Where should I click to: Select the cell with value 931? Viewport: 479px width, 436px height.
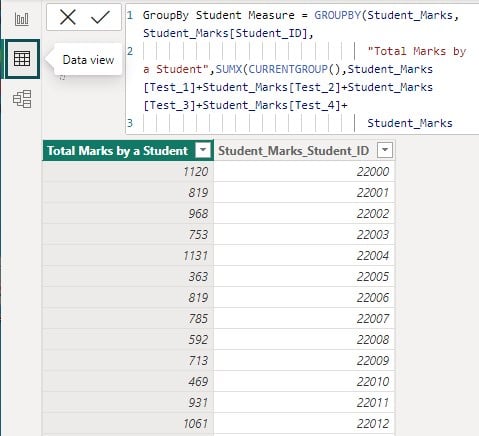pyautogui.click(x=128, y=403)
